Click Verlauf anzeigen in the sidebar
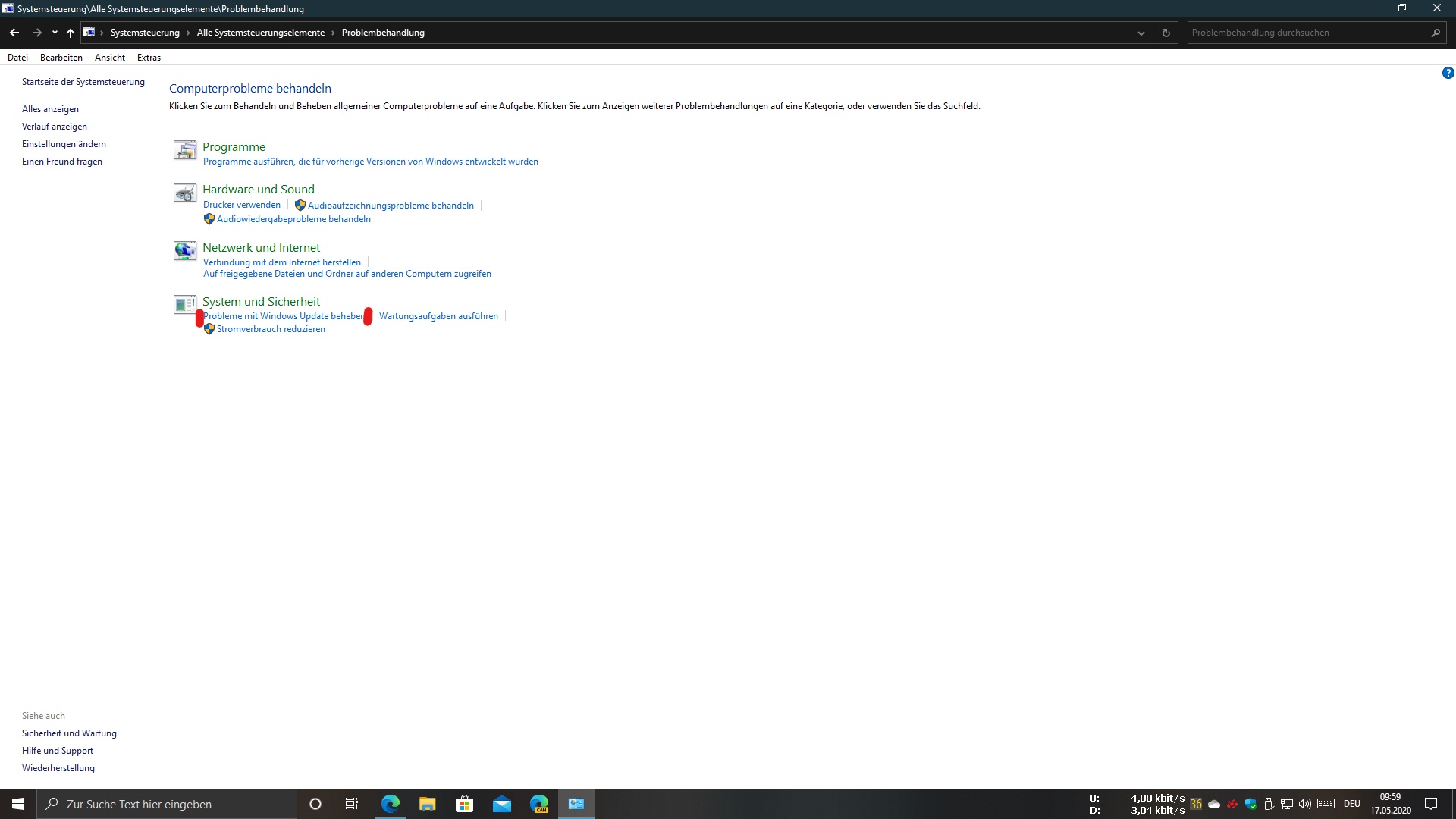The height and width of the screenshot is (819, 1456). tap(55, 127)
